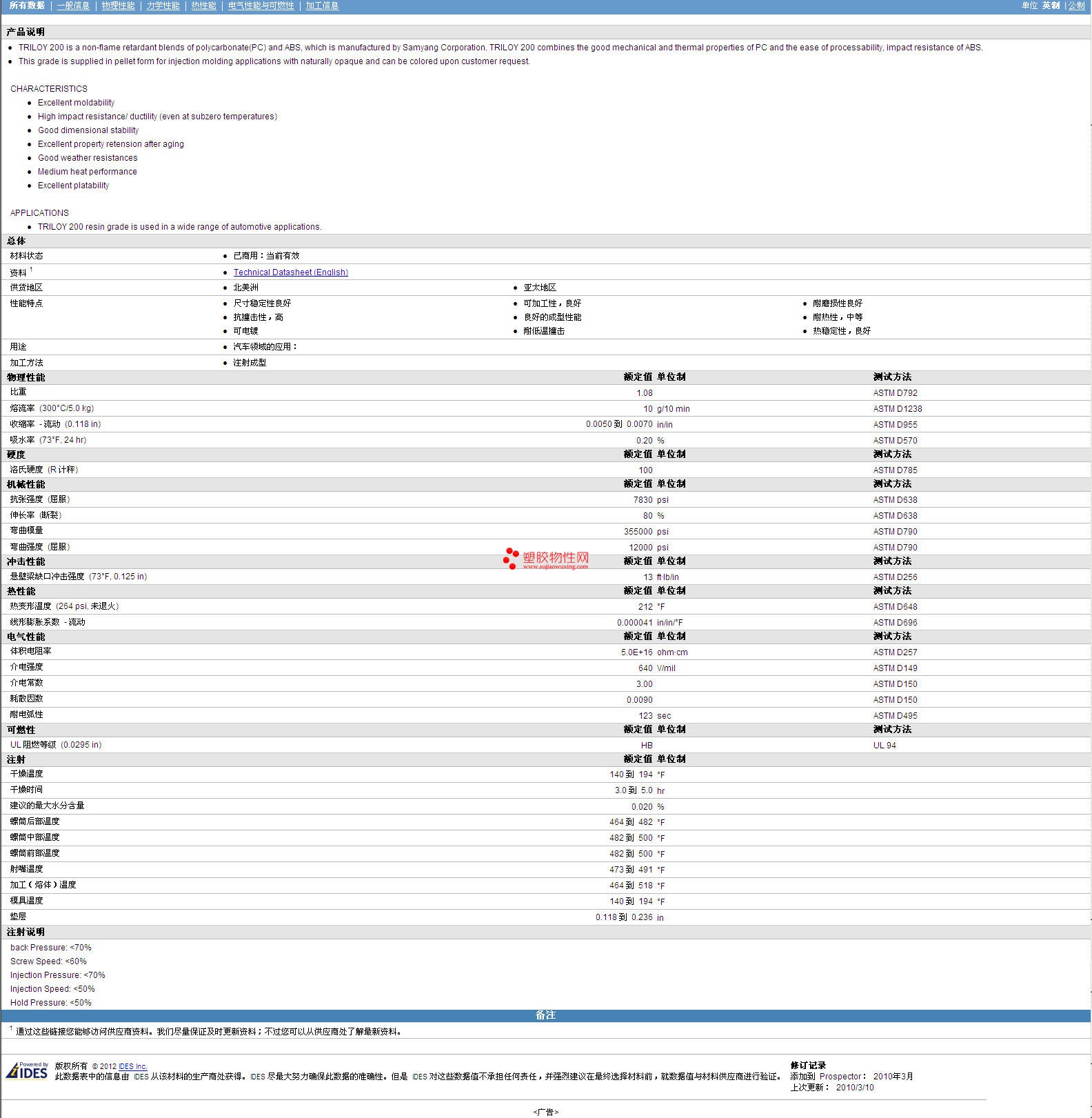The width and height of the screenshot is (1092, 1118).
Task: Click the 耐磨损性良好 feature entry
Action: 837,303
